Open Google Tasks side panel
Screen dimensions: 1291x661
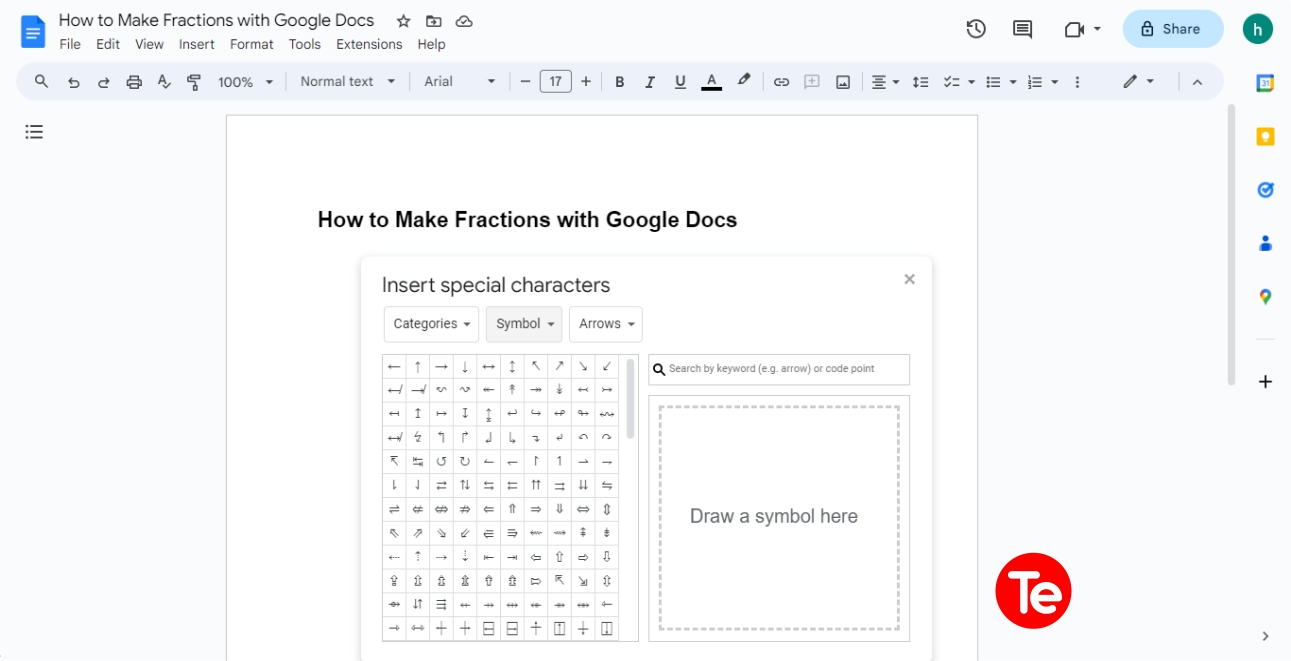click(x=1265, y=190)
